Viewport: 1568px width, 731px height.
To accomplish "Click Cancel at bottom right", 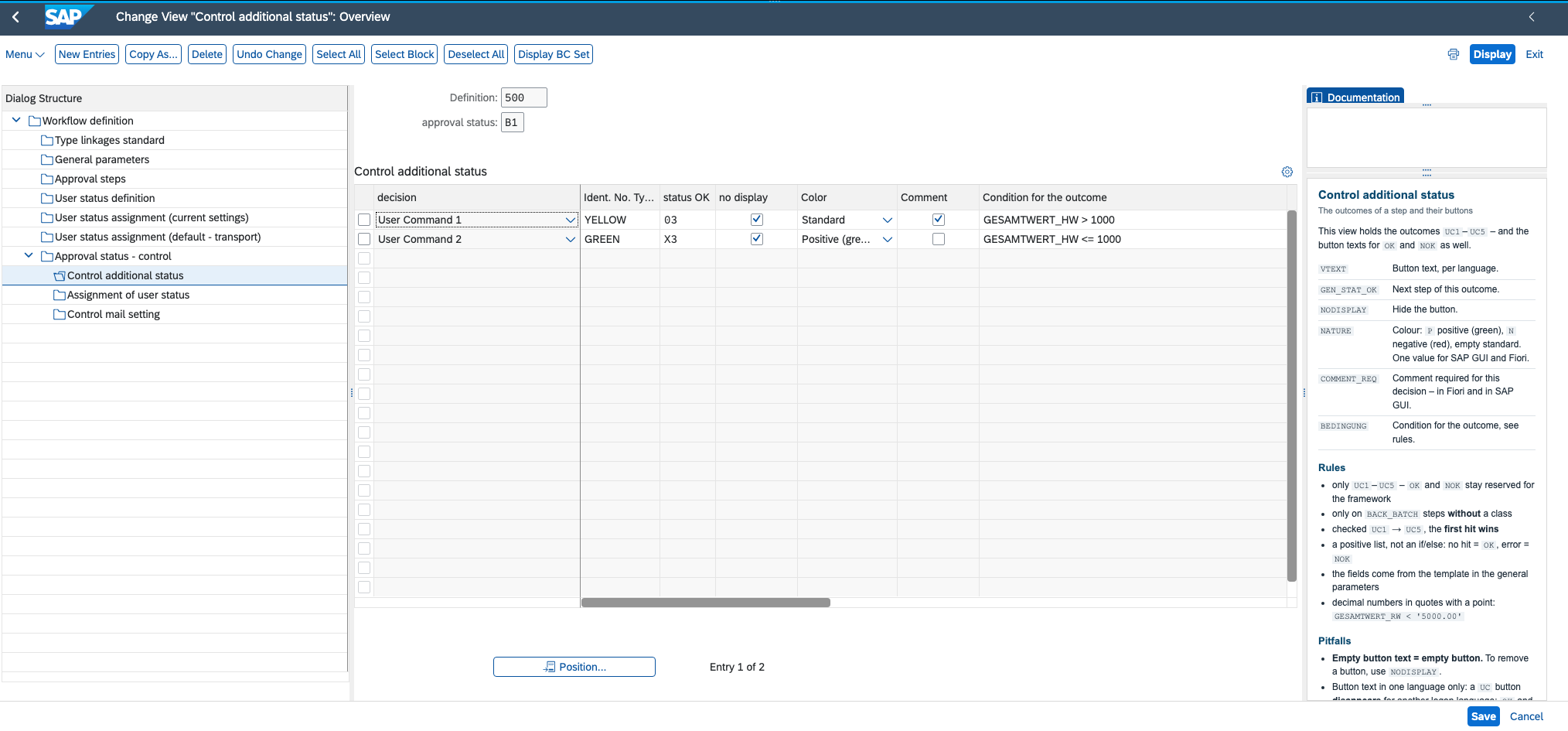I will 1526,716.
